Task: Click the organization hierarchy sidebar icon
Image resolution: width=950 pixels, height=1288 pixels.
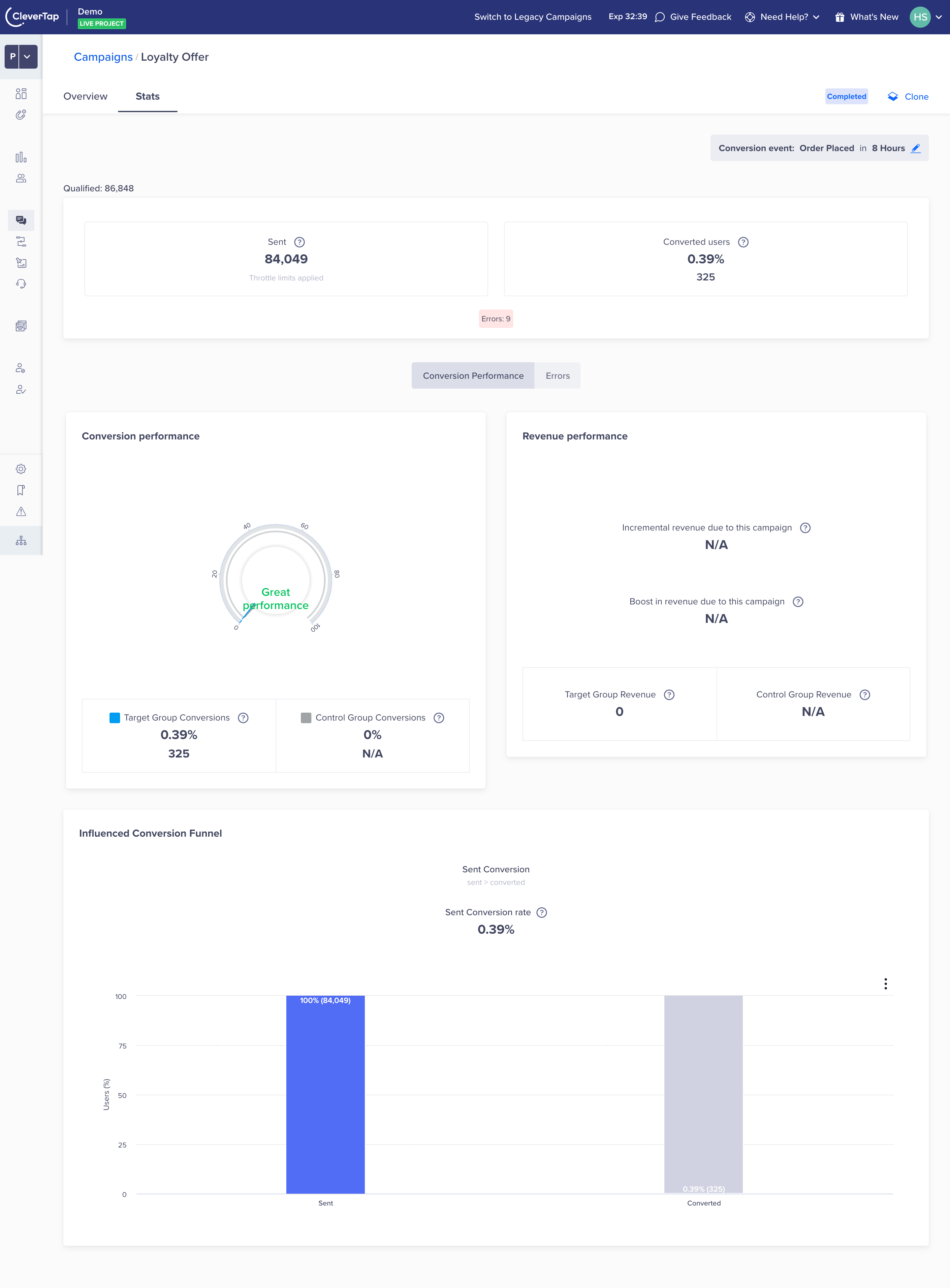Action: tap(21, 540)
